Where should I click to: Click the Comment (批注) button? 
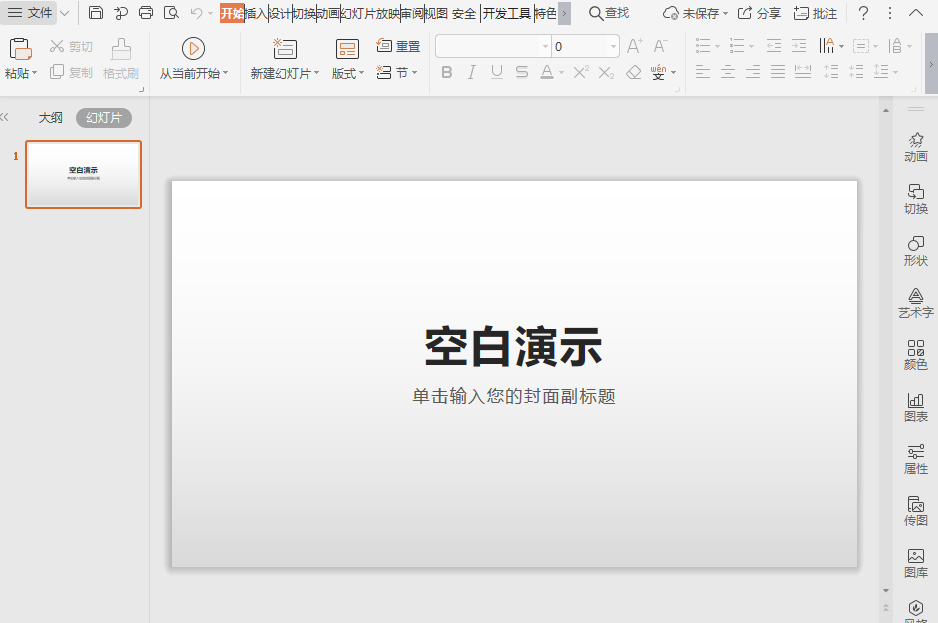[x=815, y=13]
